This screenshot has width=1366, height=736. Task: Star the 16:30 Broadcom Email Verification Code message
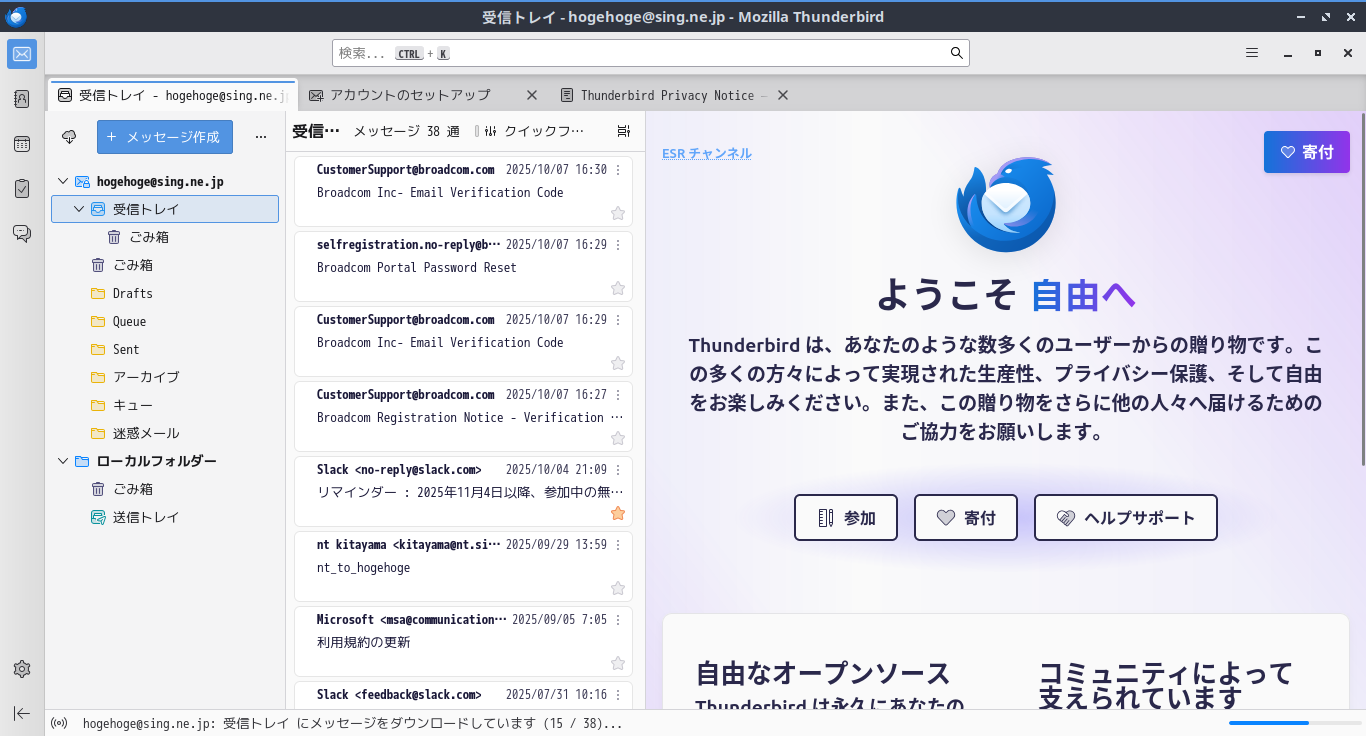618,213
